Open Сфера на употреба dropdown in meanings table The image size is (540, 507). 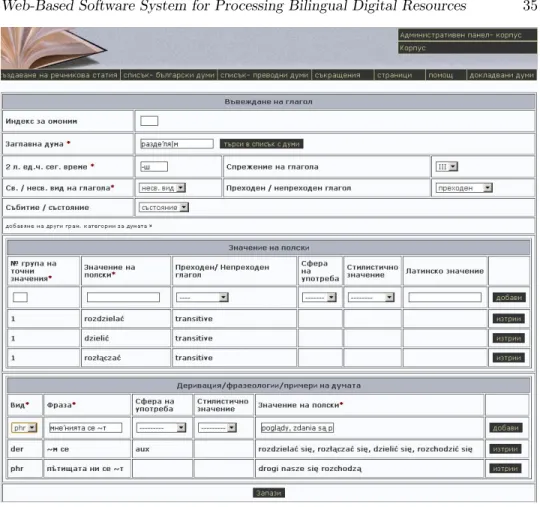pyautogui.click(x=319, y=297)
